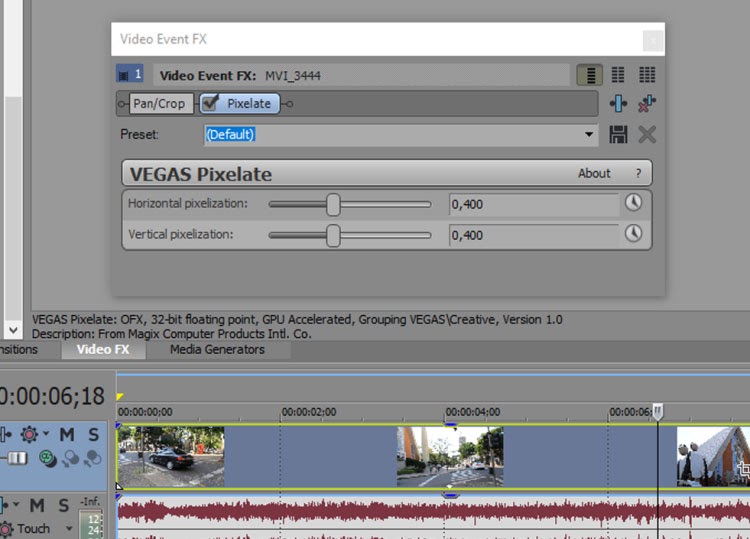Close the Video Event FX window
Image resolution: width=750 pixels, height=539 pixels.
[652, 41]
